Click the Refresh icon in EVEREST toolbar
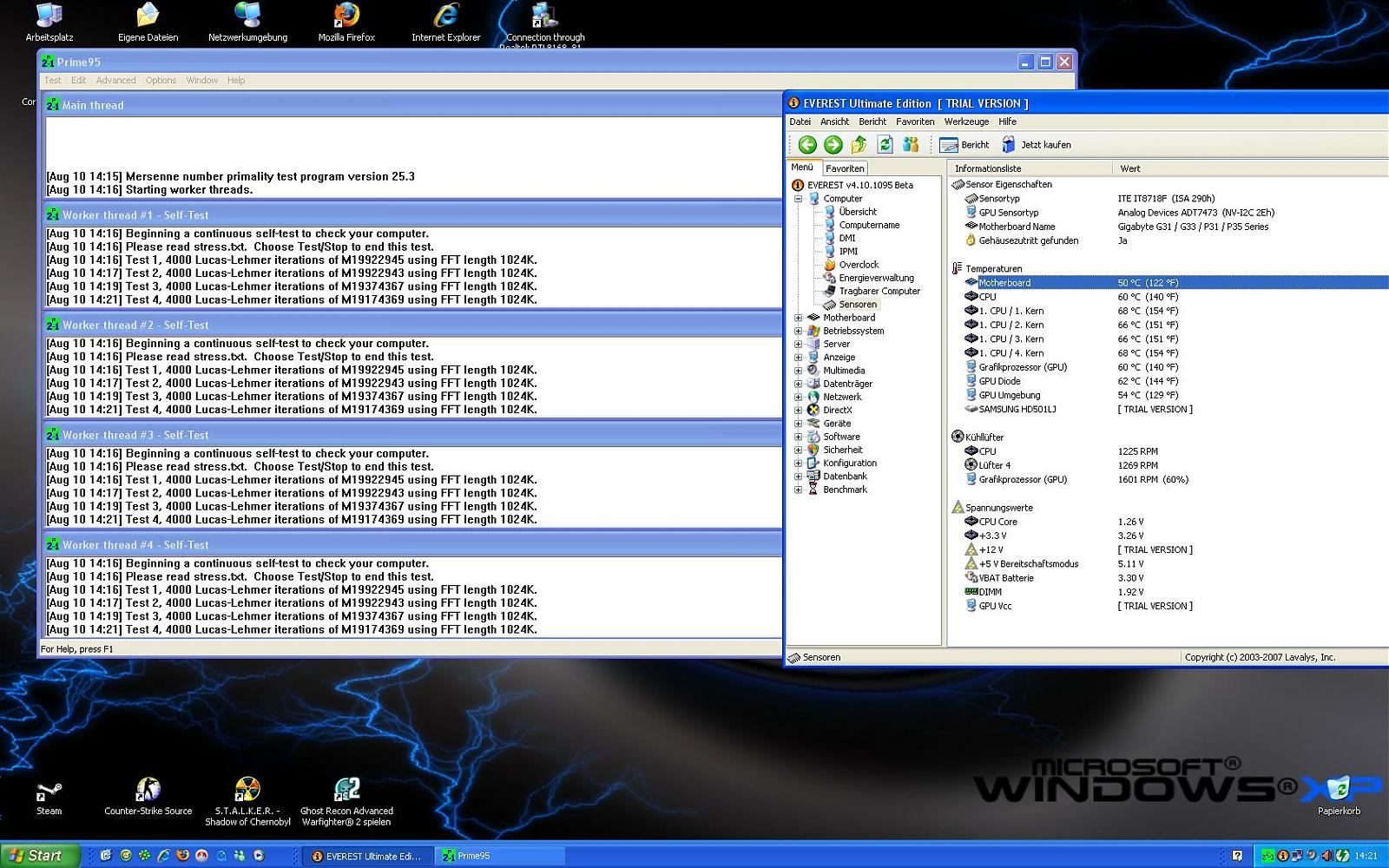1389x868 pixels. 885,145
